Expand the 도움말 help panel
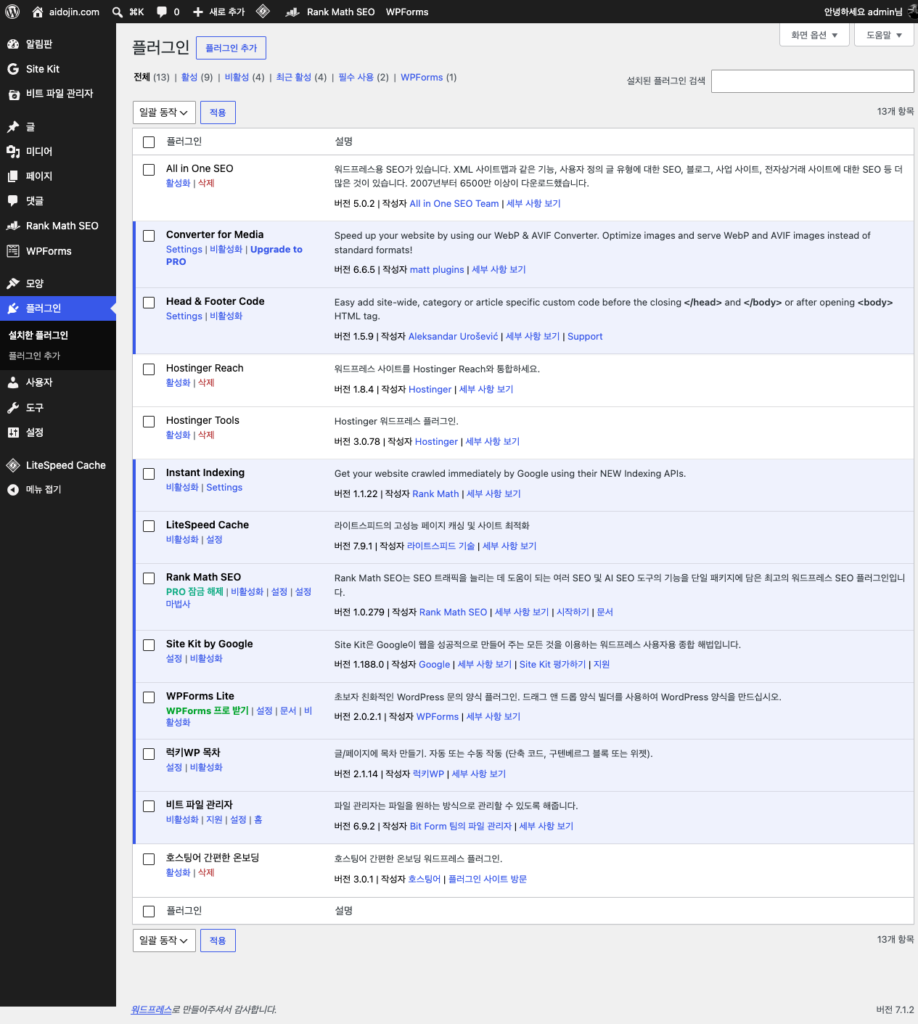The width and height of the screenshot is (918, 1024). [x=884, y=35]
